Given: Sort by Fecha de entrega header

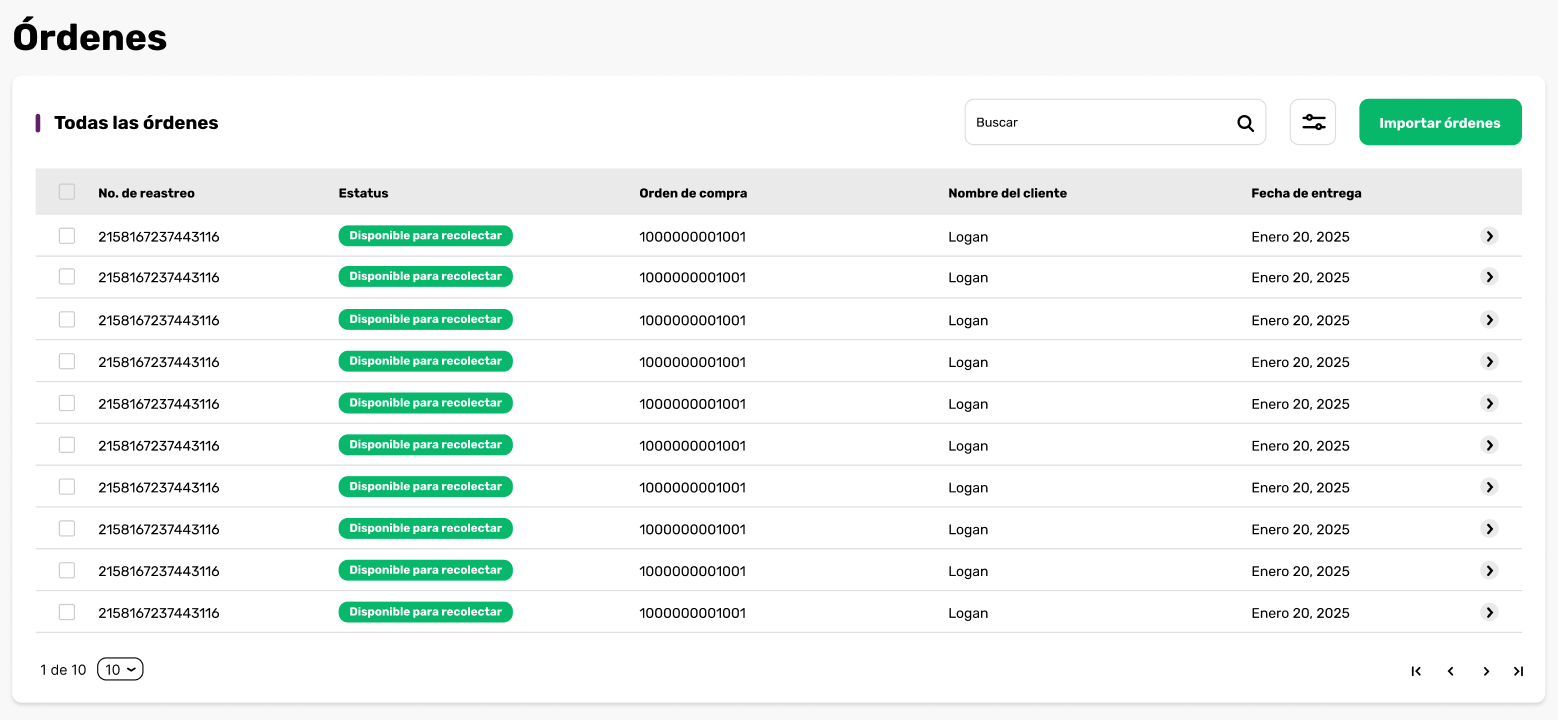Looking at the screenshot, I should coord(1306,193).
